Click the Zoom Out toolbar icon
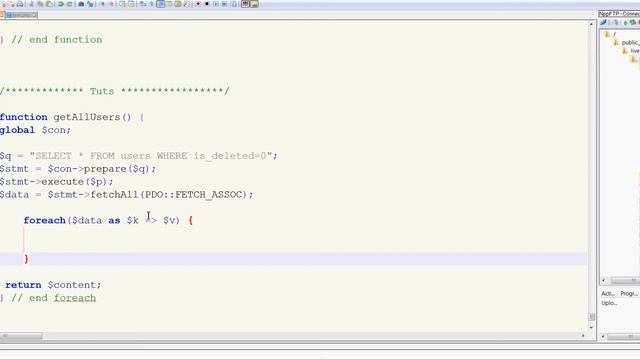Screen dimensions: 640x360 tap(112, 4)
